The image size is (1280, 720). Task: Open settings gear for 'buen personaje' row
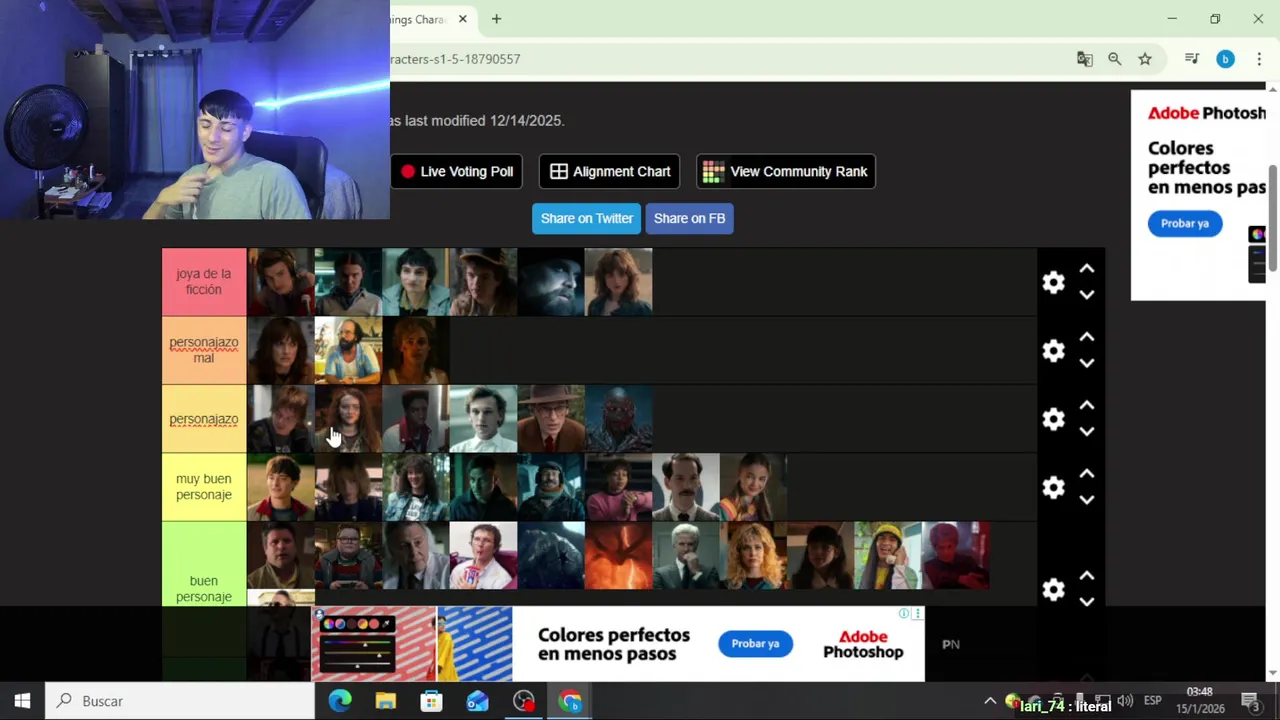[1053, 590]
